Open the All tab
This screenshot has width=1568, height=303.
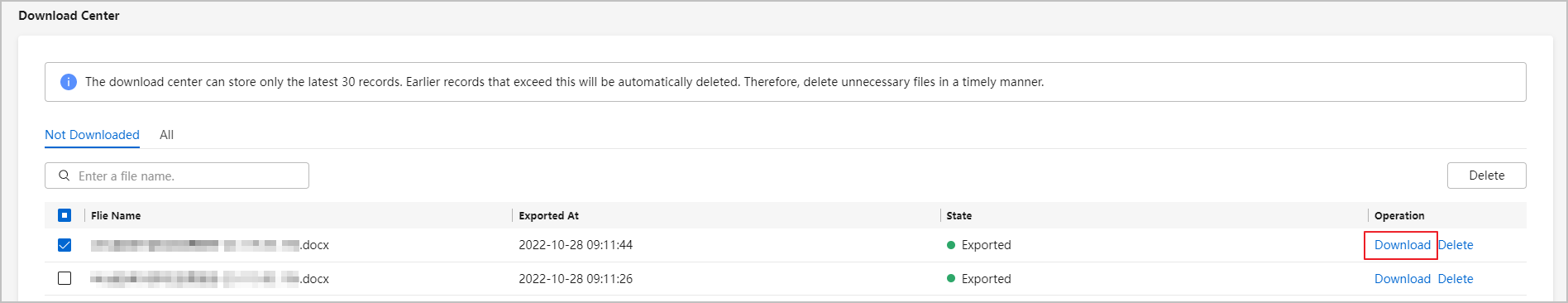[166, 135]
